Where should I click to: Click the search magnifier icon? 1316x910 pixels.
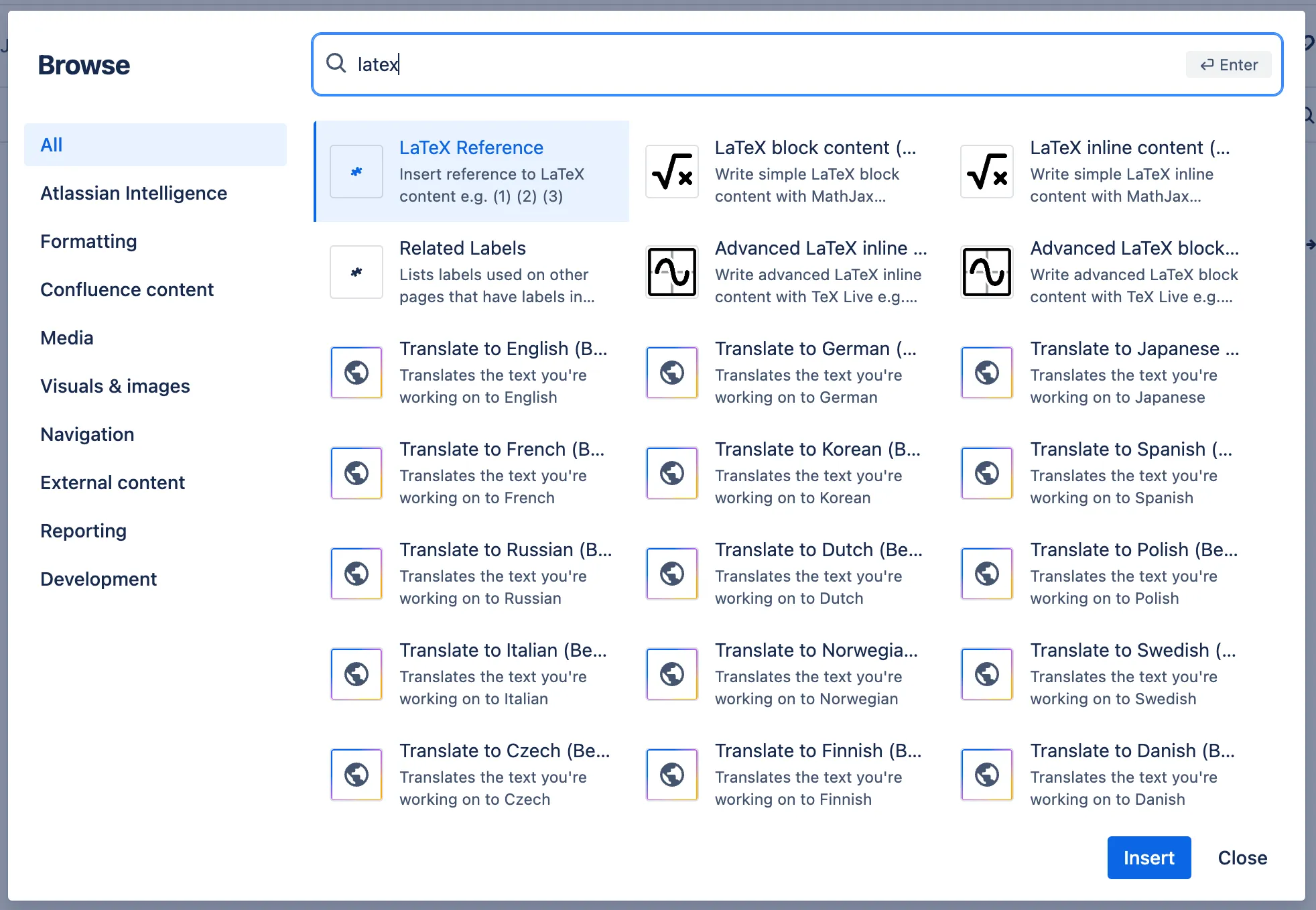tap(336, 64)
